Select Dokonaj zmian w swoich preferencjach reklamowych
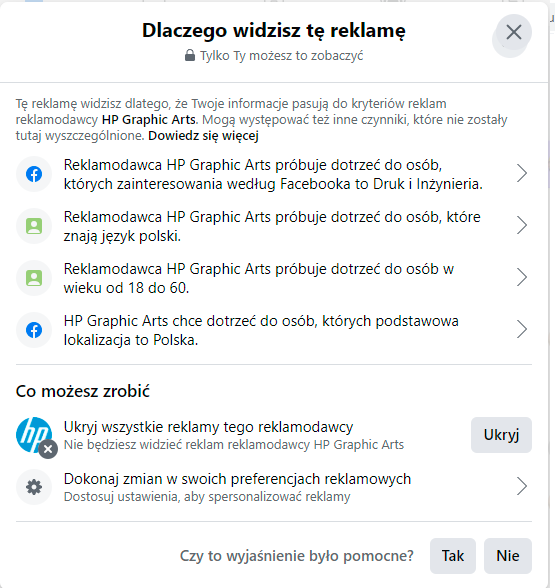 click(x=274, y=487)
